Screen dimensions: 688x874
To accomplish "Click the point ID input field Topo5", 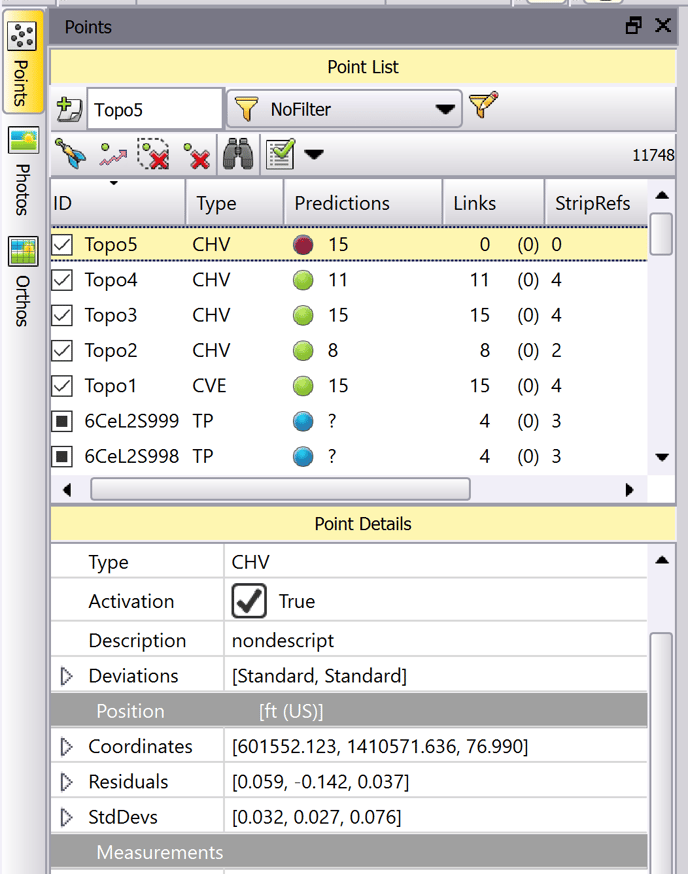I will pos(155,109).
